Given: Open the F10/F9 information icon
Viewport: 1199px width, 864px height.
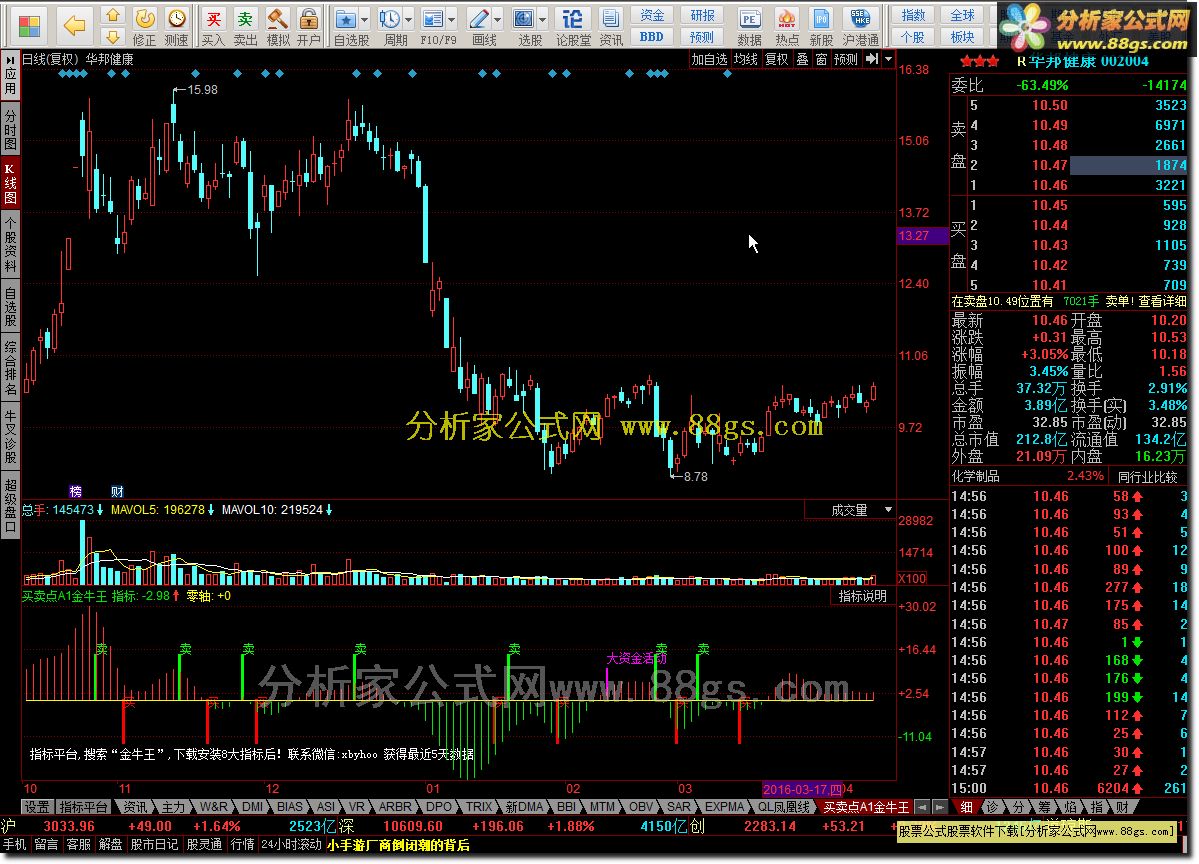Looking at the screenshot, I should pos(434,19).
